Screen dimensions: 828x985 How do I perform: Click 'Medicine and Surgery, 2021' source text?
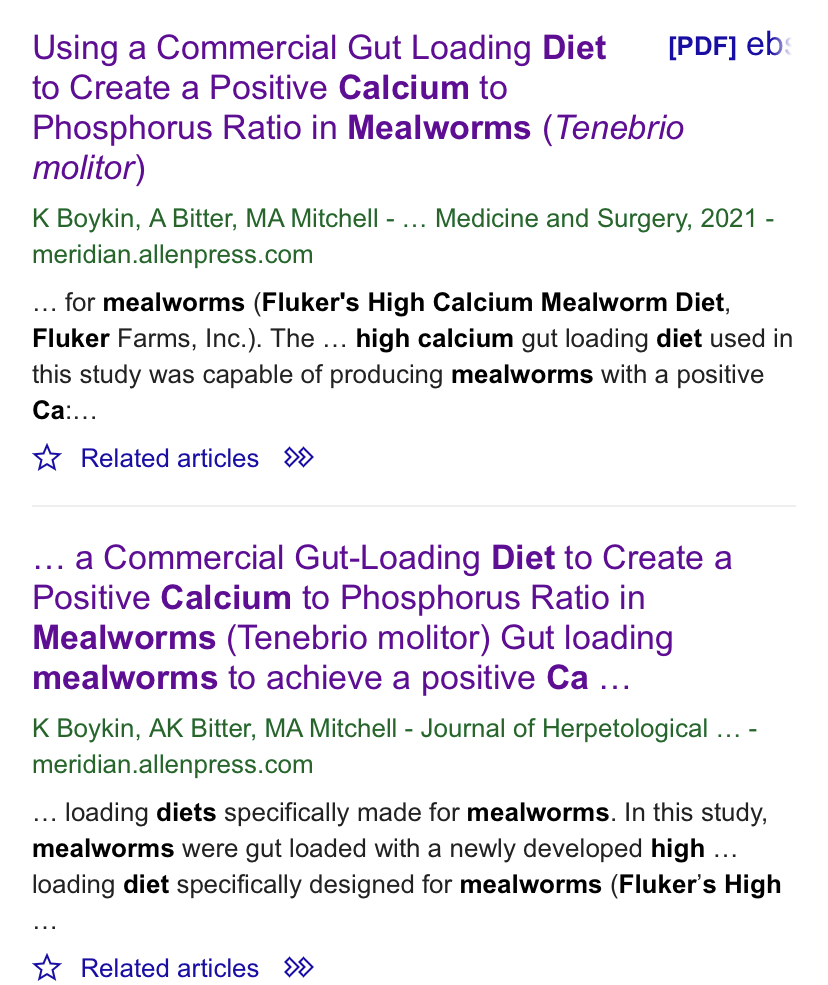[x=596, y=219]
